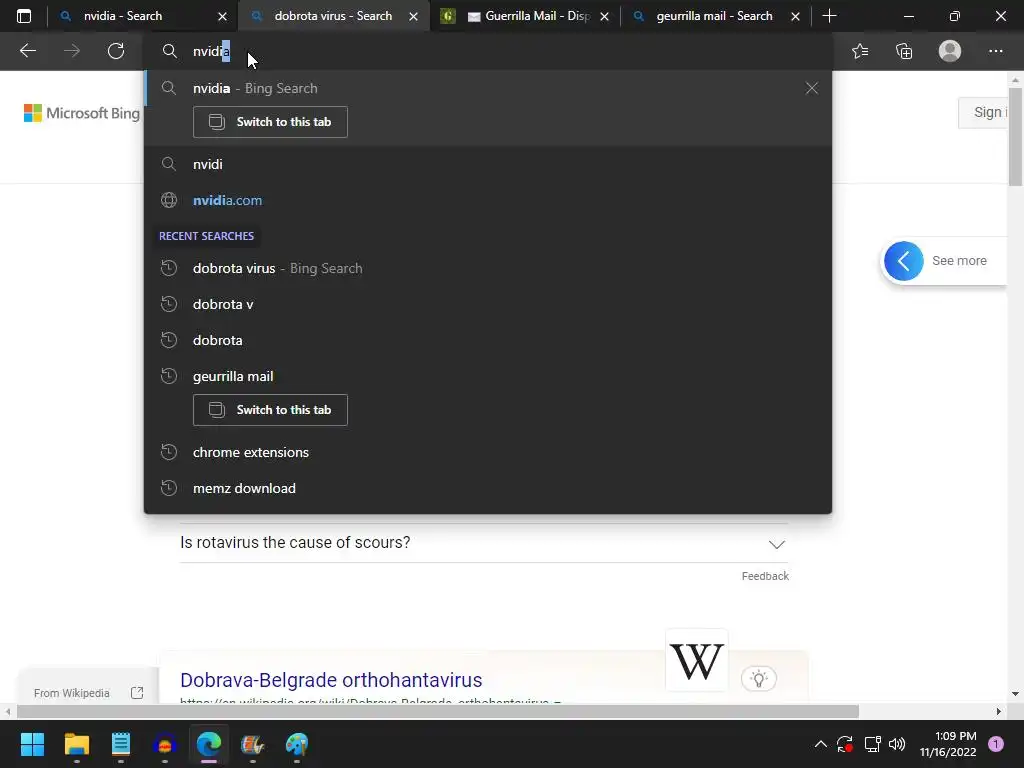
Task: Open the From Wikipedia external link icon
Action: coord(137,693)
